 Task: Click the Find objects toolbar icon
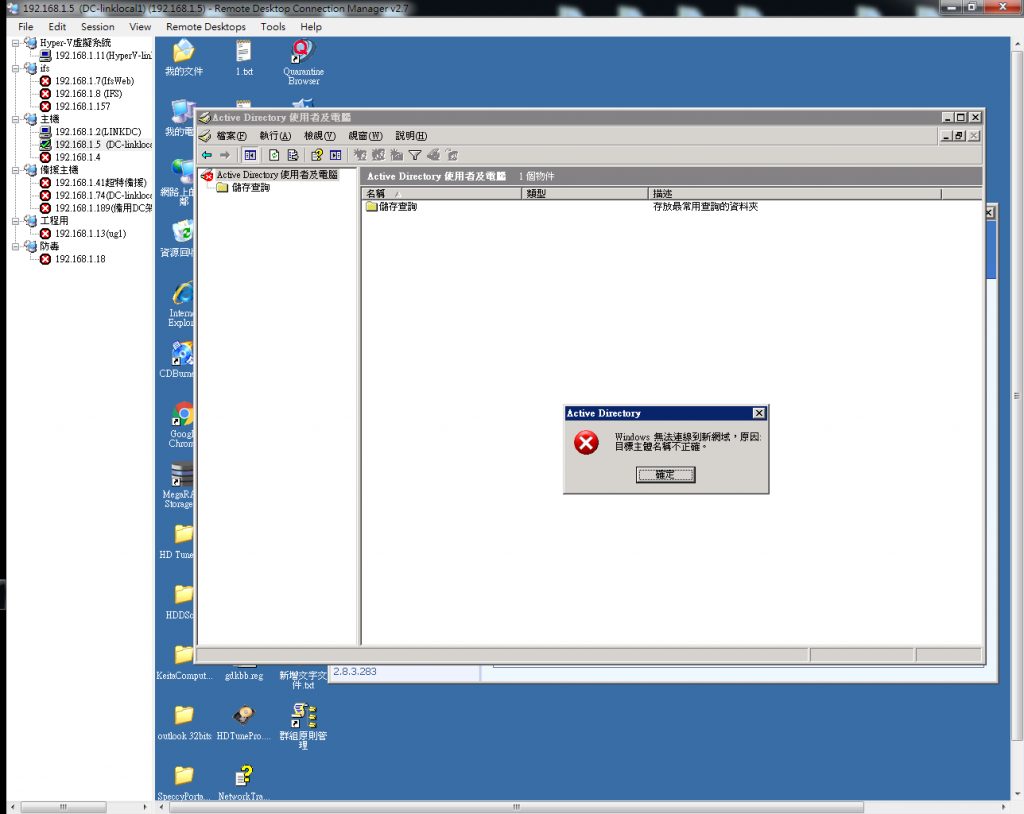click(x=433, y=155)
